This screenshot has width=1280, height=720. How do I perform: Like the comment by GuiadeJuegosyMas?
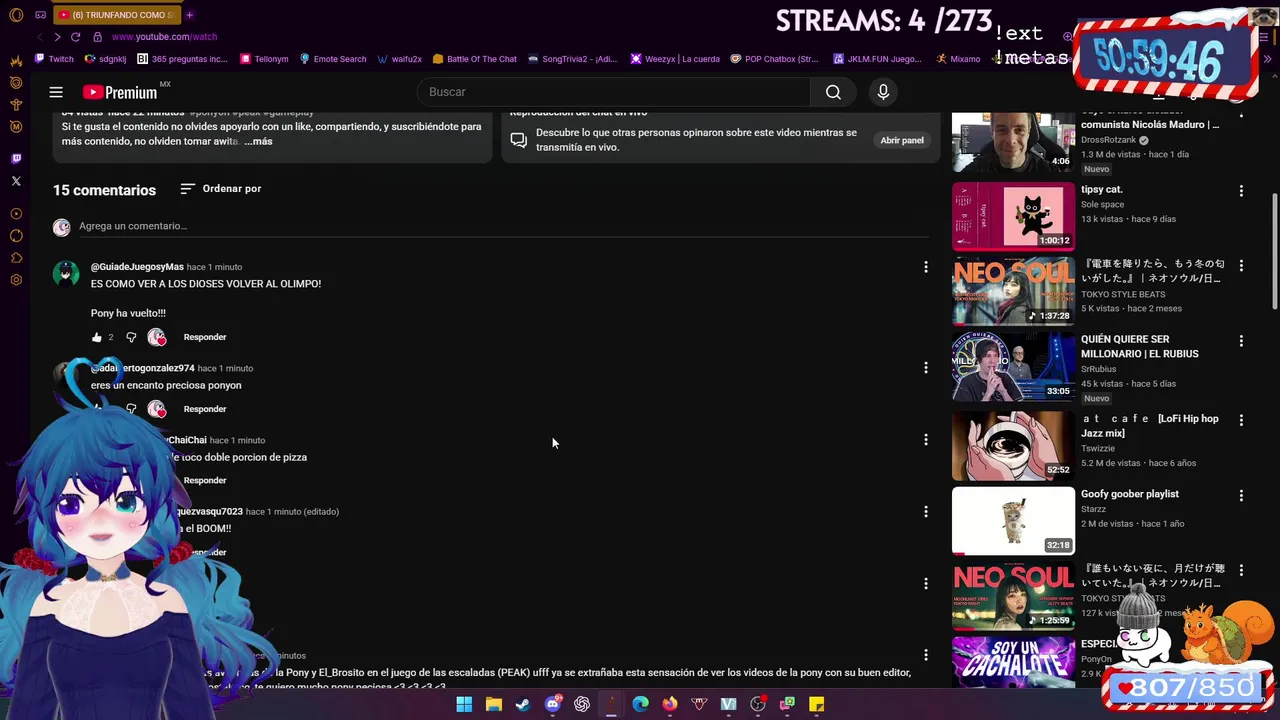tap(97, 337)
